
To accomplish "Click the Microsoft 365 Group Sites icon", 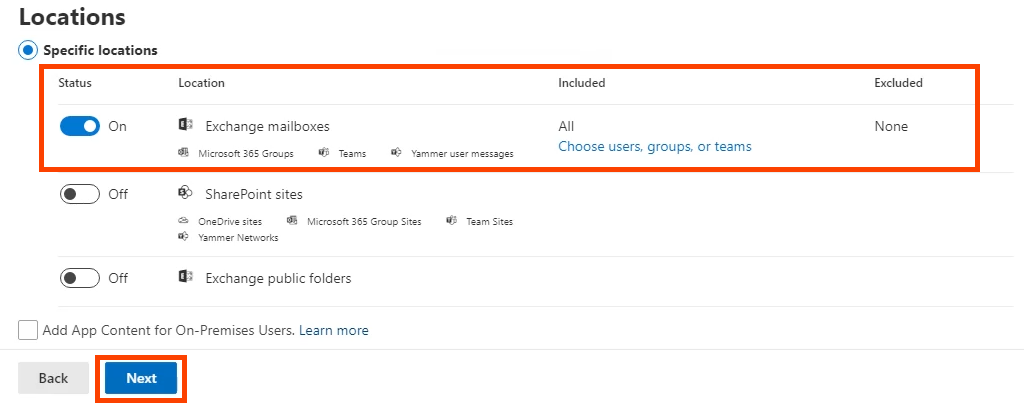I will click(x=293, y=221).
